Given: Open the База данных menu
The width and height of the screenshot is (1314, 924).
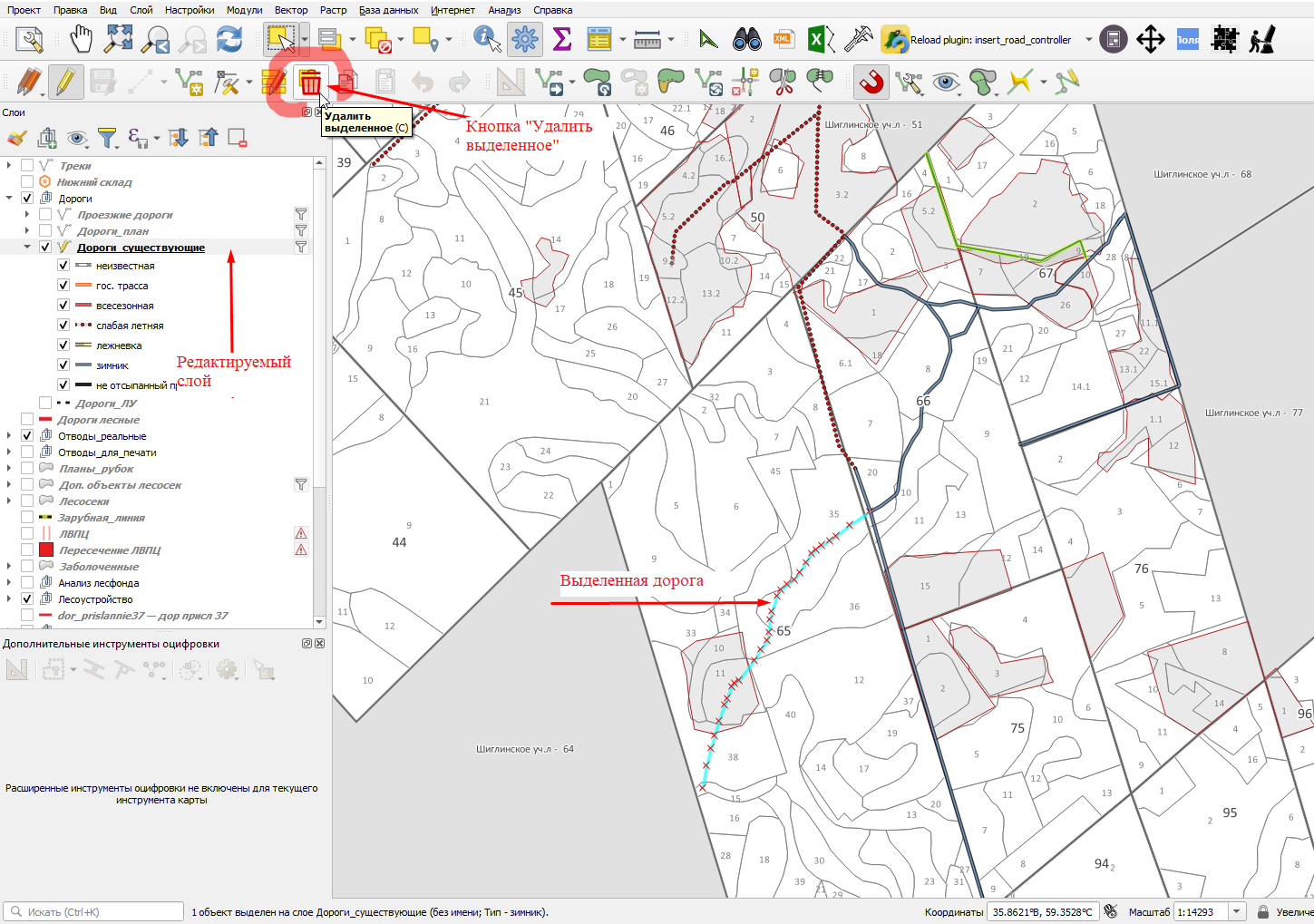Looking at the screenshot, I should pyautogui.click(x=388, y=10).
